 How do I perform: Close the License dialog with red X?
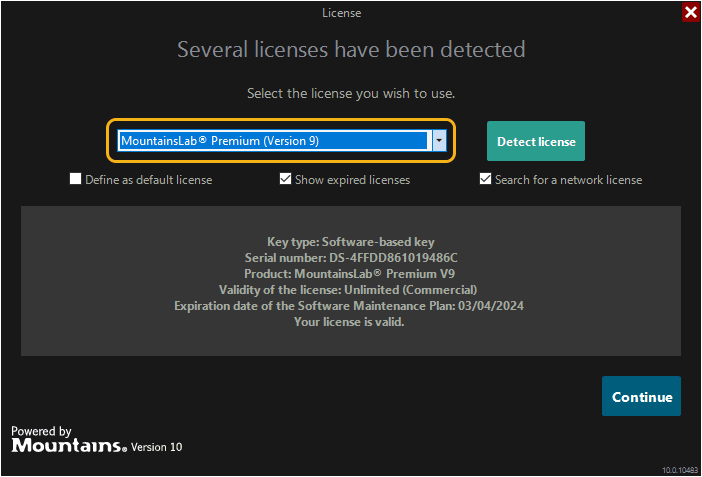(x=691, y=12)
